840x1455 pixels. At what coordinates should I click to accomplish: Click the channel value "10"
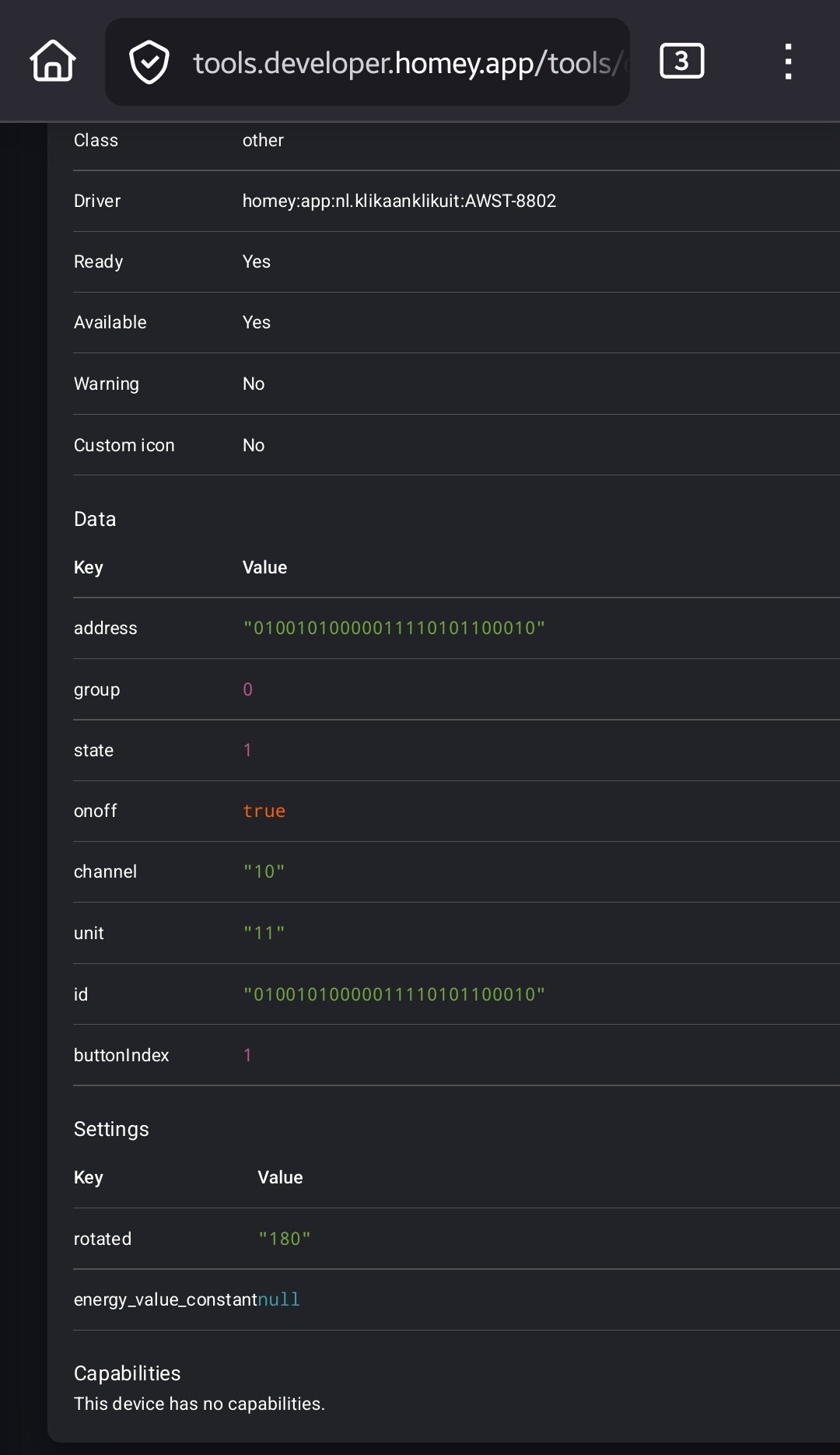[264, 871]
